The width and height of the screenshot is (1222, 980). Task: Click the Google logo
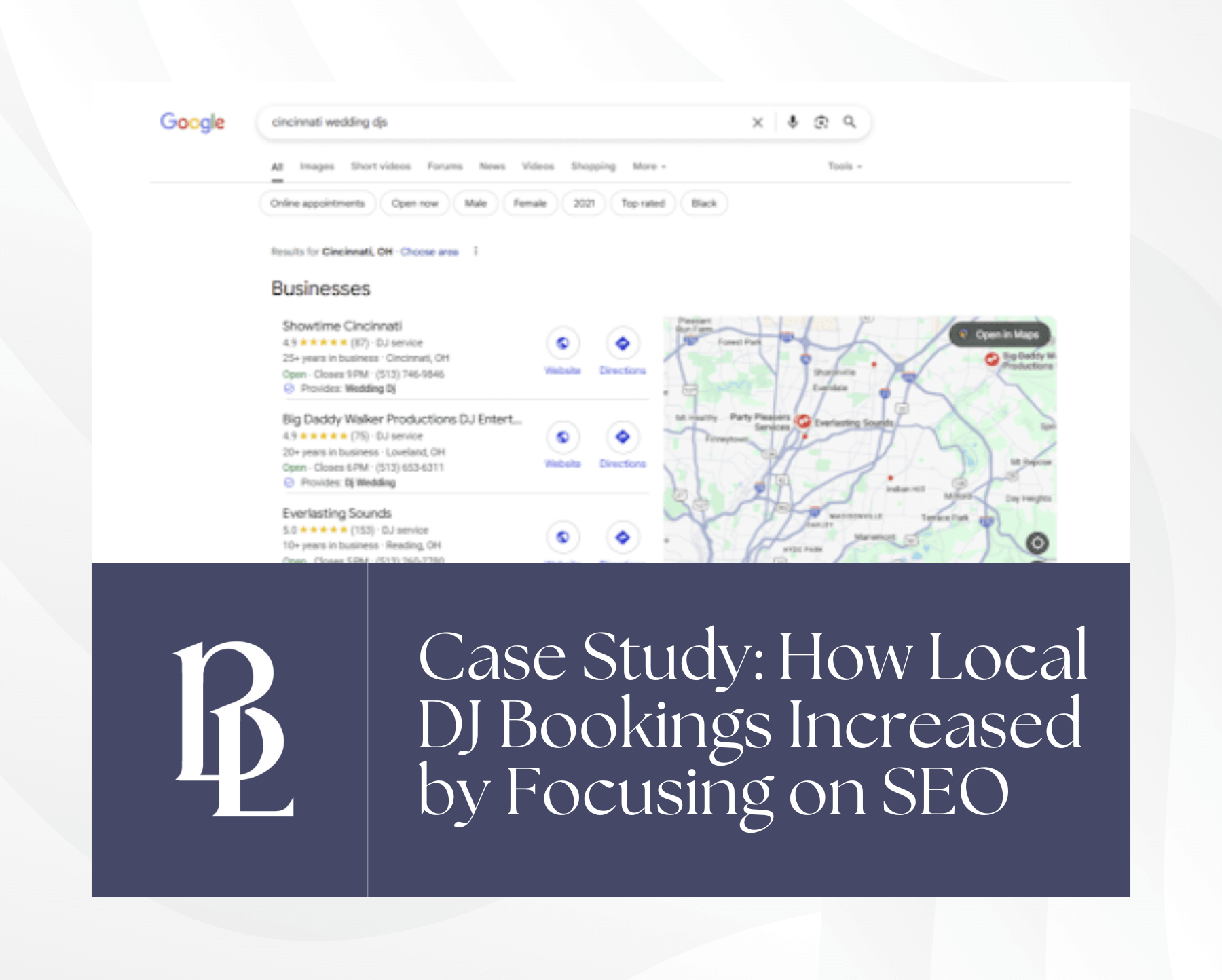pos(193,122)
